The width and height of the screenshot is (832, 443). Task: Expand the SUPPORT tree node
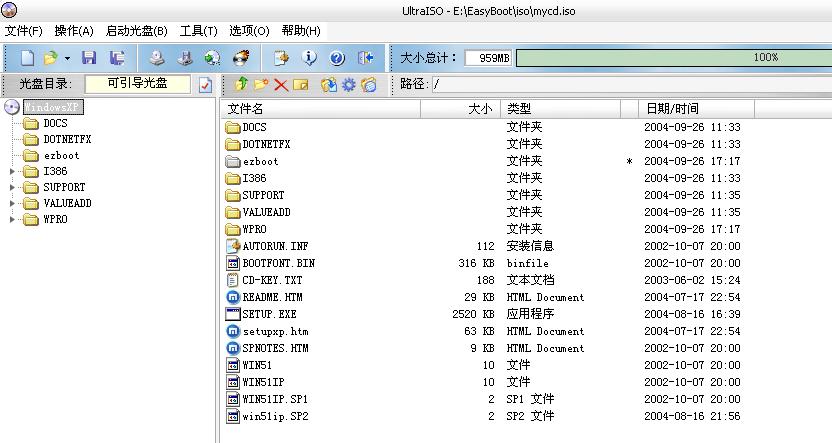pyautogui.click(x=12, y=187)
